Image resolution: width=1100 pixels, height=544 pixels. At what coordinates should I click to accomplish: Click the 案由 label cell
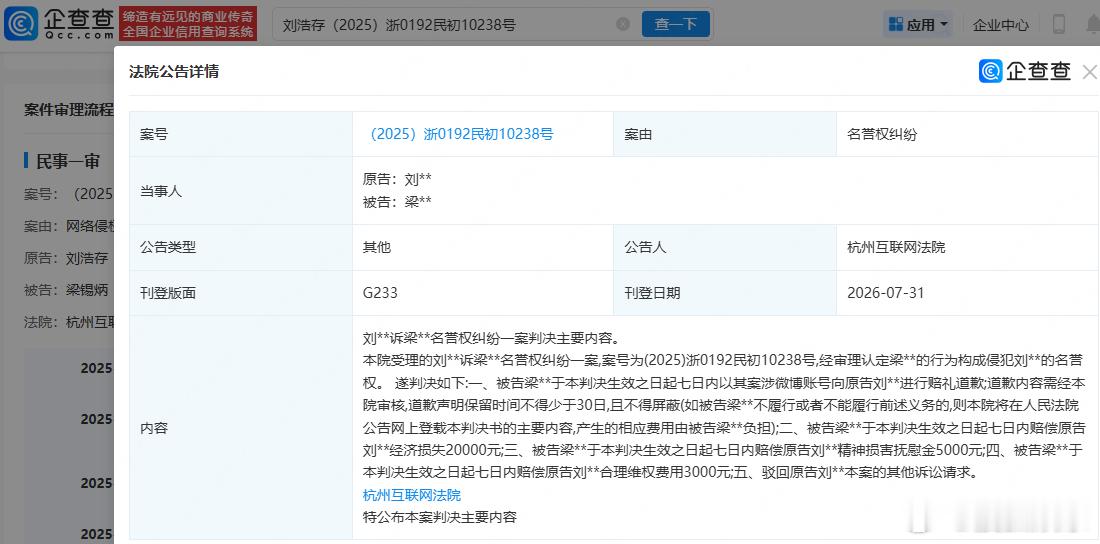(x=725, y=134)
